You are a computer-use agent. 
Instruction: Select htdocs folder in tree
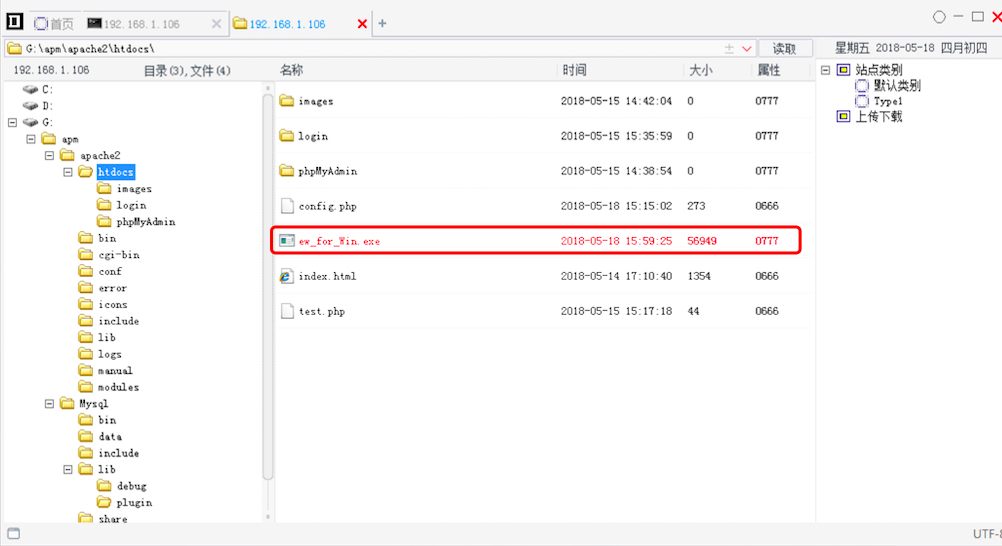116,172
